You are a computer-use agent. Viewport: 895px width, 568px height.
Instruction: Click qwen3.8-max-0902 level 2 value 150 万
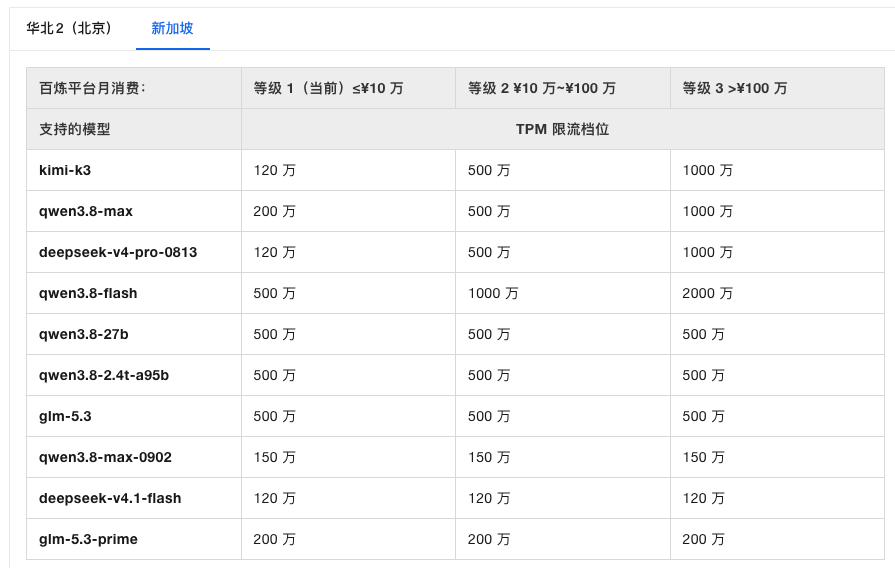(489, 457)
